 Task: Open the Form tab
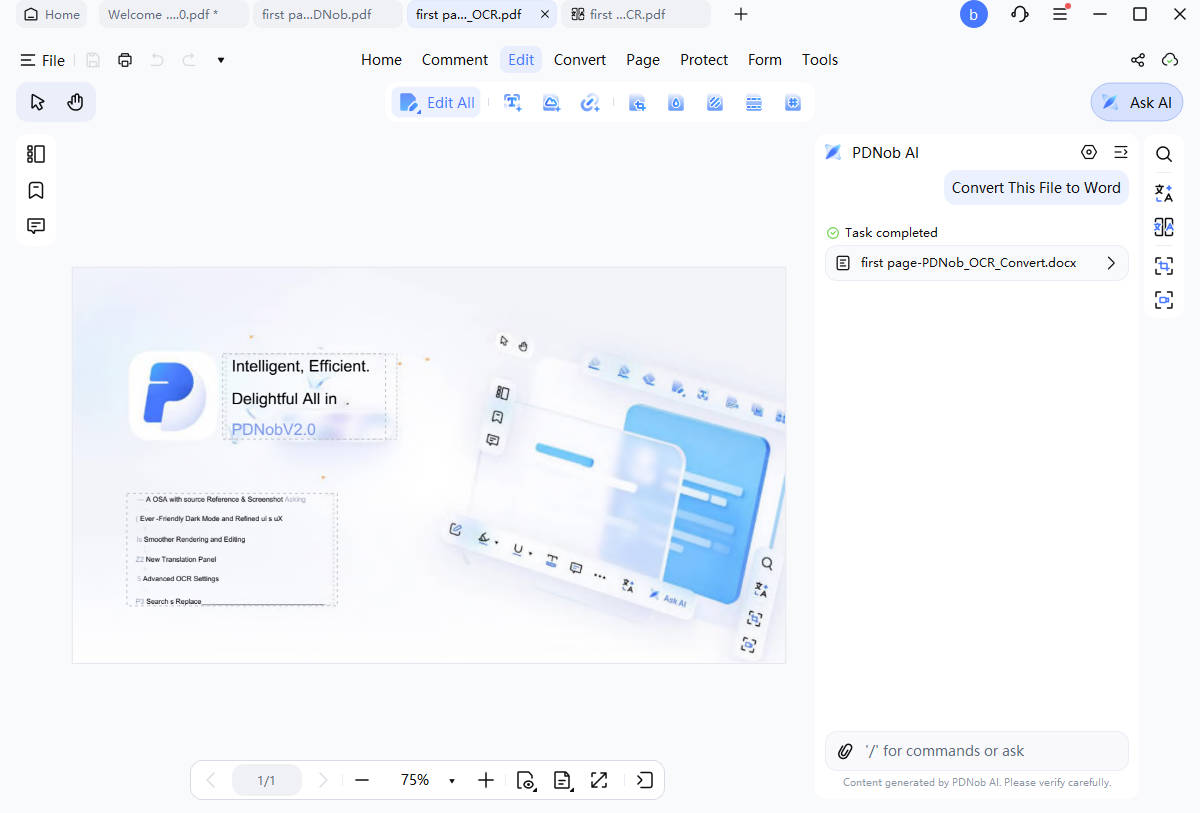click(x=765, y=60)
